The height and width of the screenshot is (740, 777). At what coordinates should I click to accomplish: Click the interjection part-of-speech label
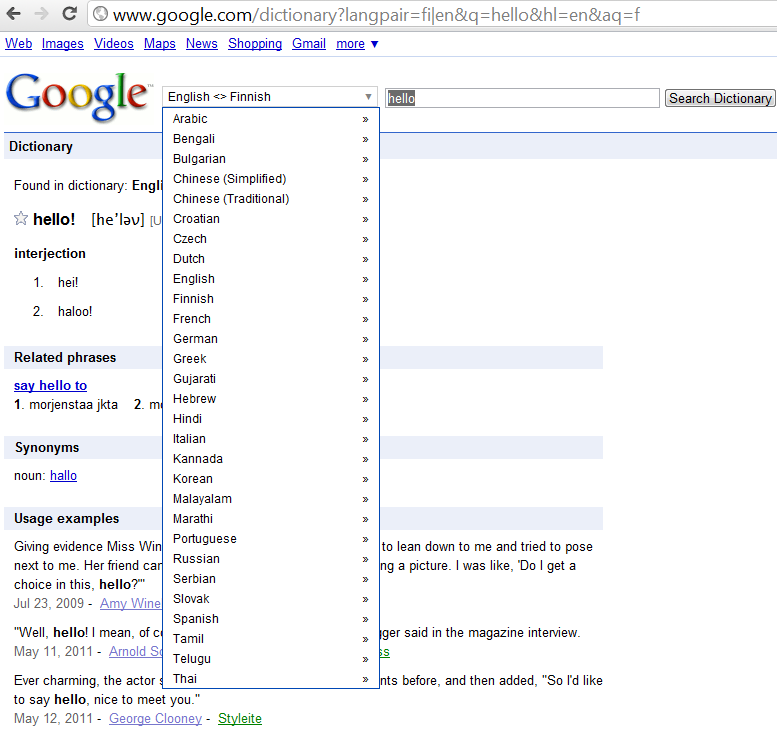coord(50,253)
